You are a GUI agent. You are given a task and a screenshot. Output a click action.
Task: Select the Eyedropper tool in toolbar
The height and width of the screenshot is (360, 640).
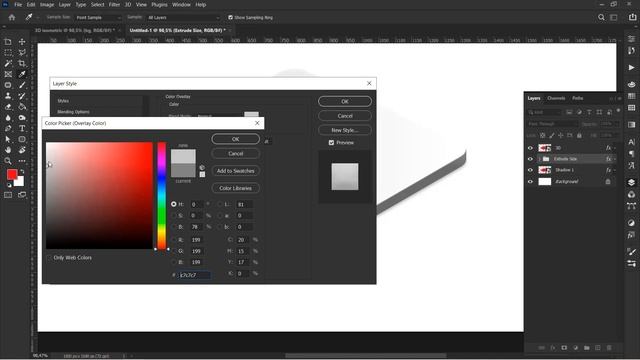(22, 74)
